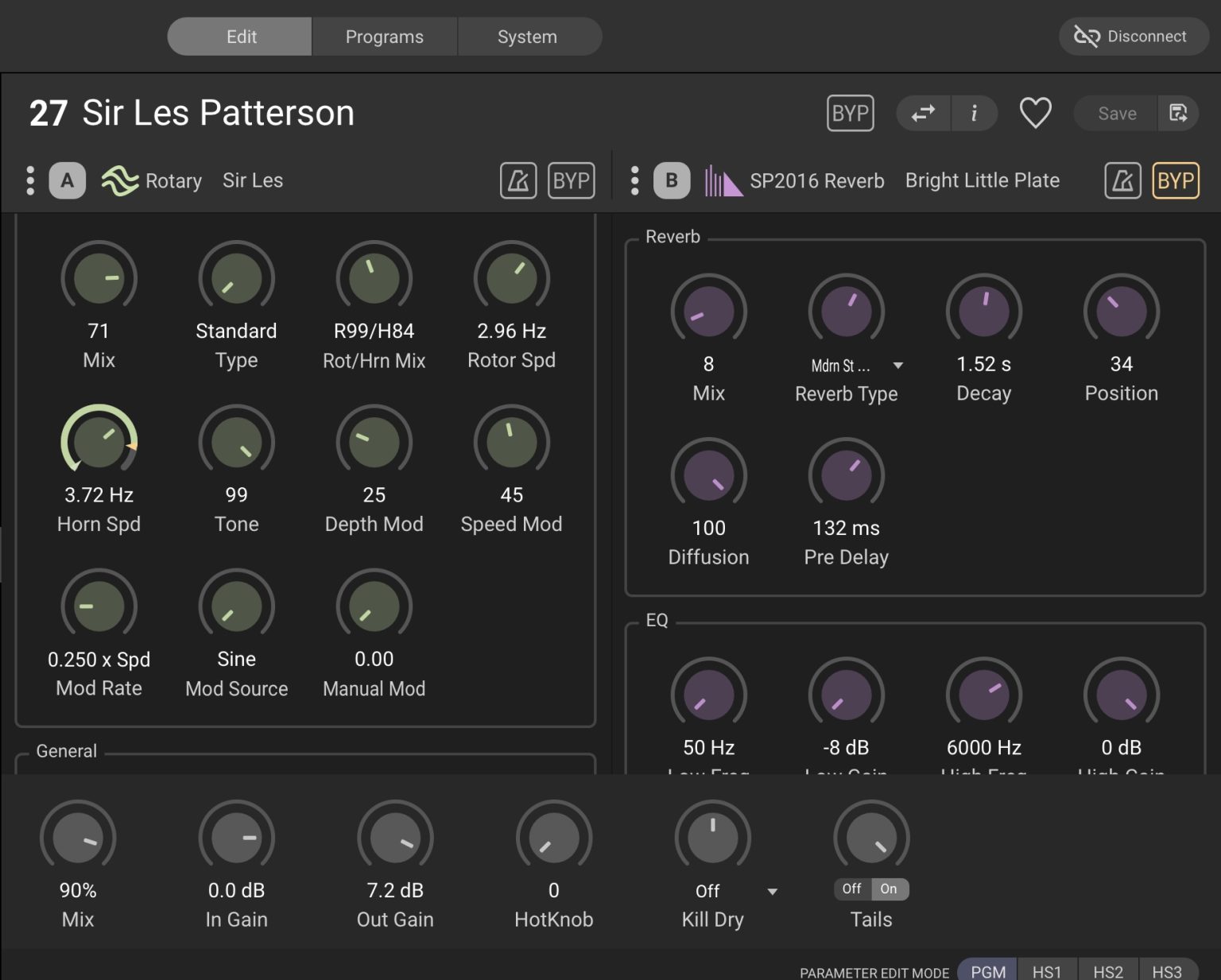The width and height of the screenshot is (1221, 980).
Task: Open the Reverb Type dropdown arrow
Action: click(x=898, y=366)
